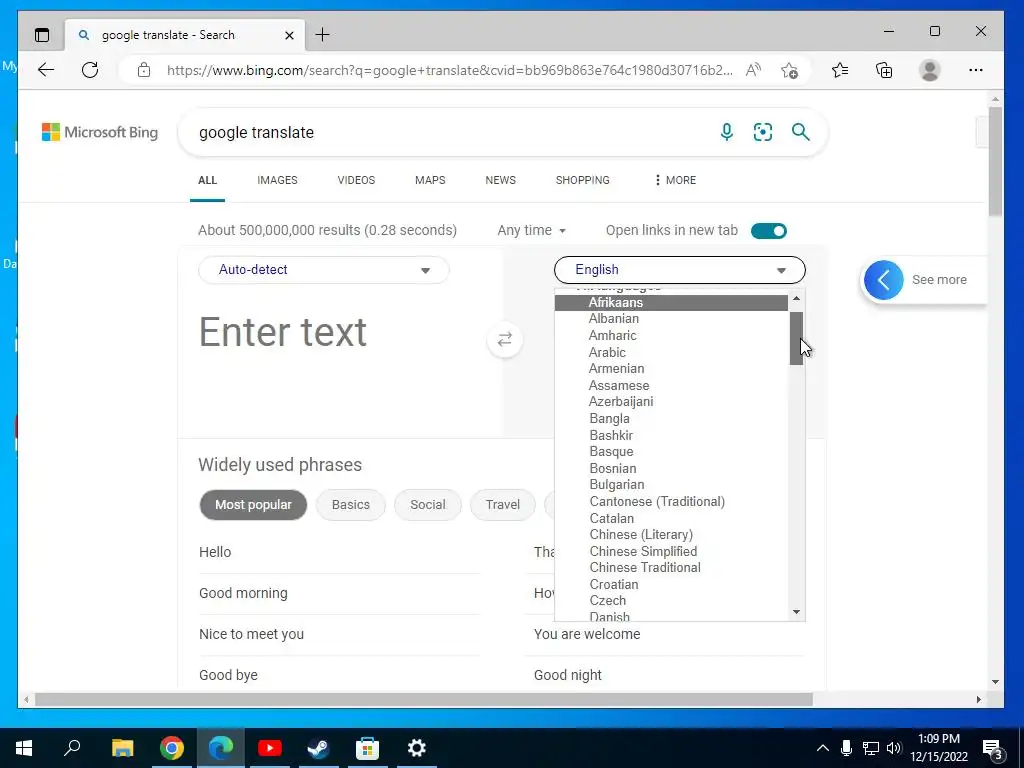Open File Explorer from the taskbar

(x=123, y=748)
